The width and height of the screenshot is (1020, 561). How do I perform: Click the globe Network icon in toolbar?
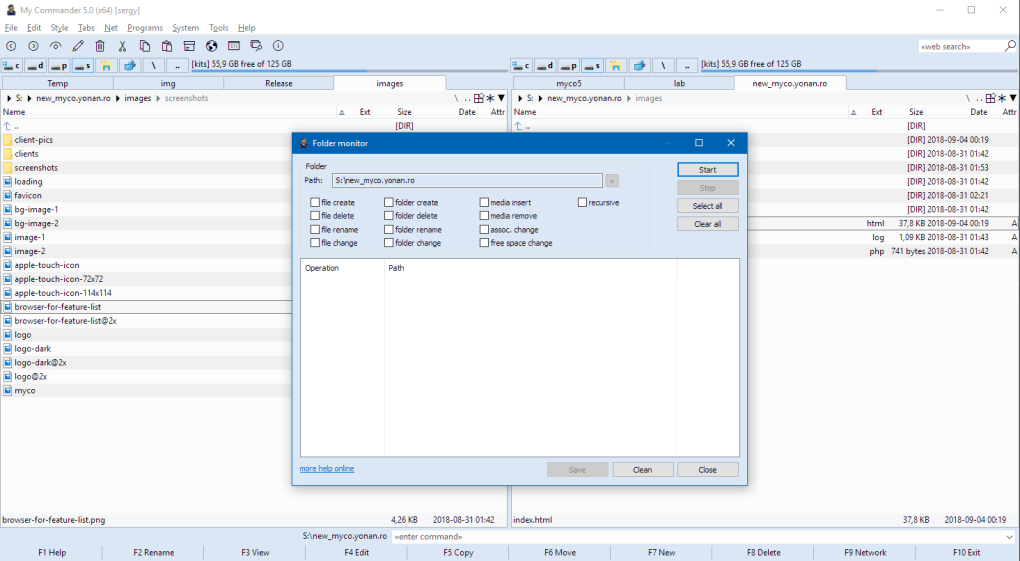point(211,46)
